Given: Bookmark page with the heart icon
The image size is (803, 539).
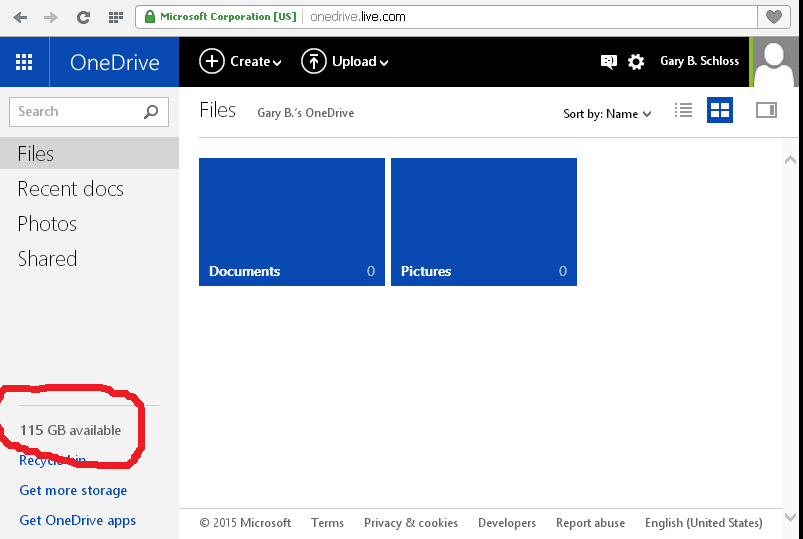Looking at the screenshot, I should coord(773,17).
